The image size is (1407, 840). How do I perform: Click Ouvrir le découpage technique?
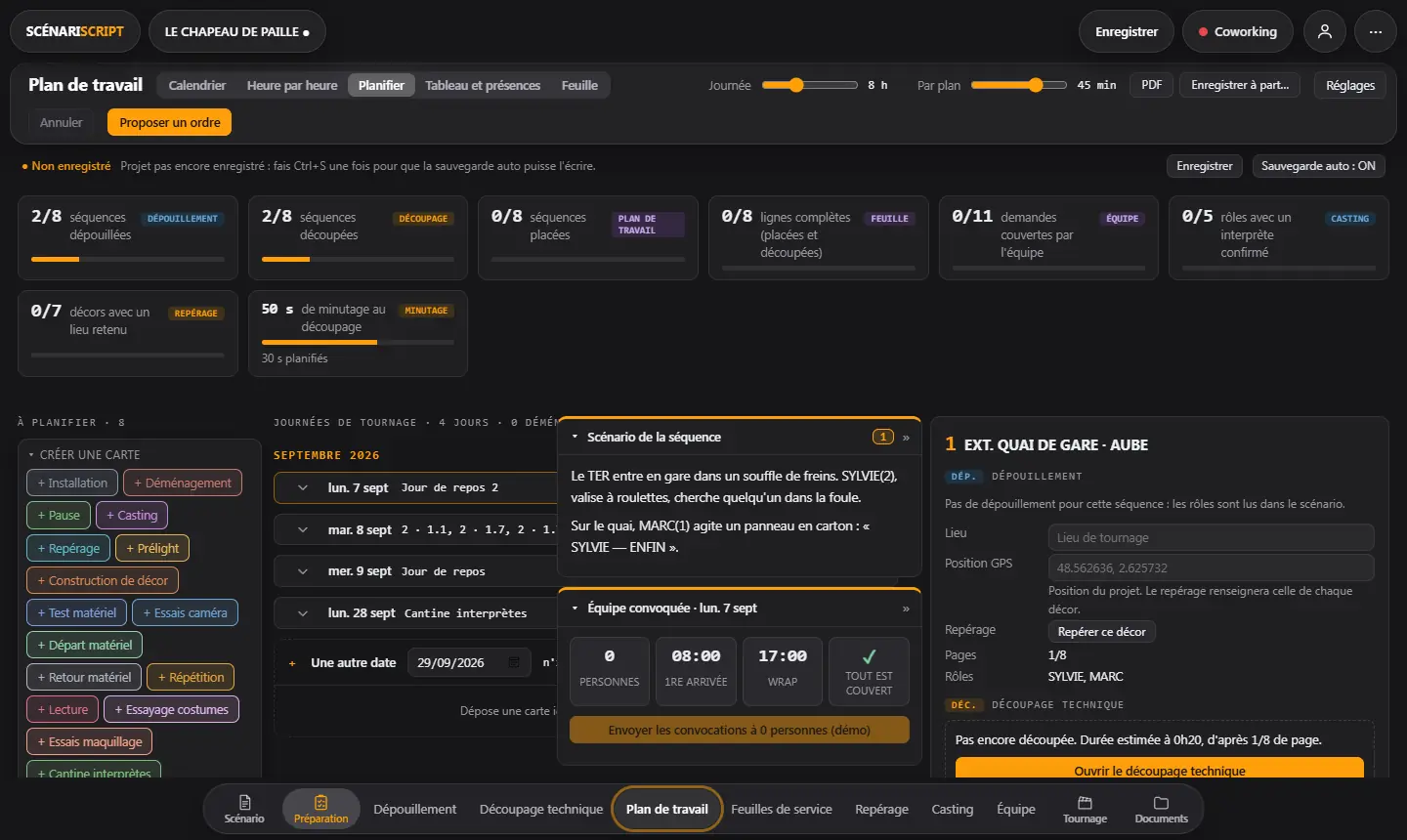(1160, 770)
